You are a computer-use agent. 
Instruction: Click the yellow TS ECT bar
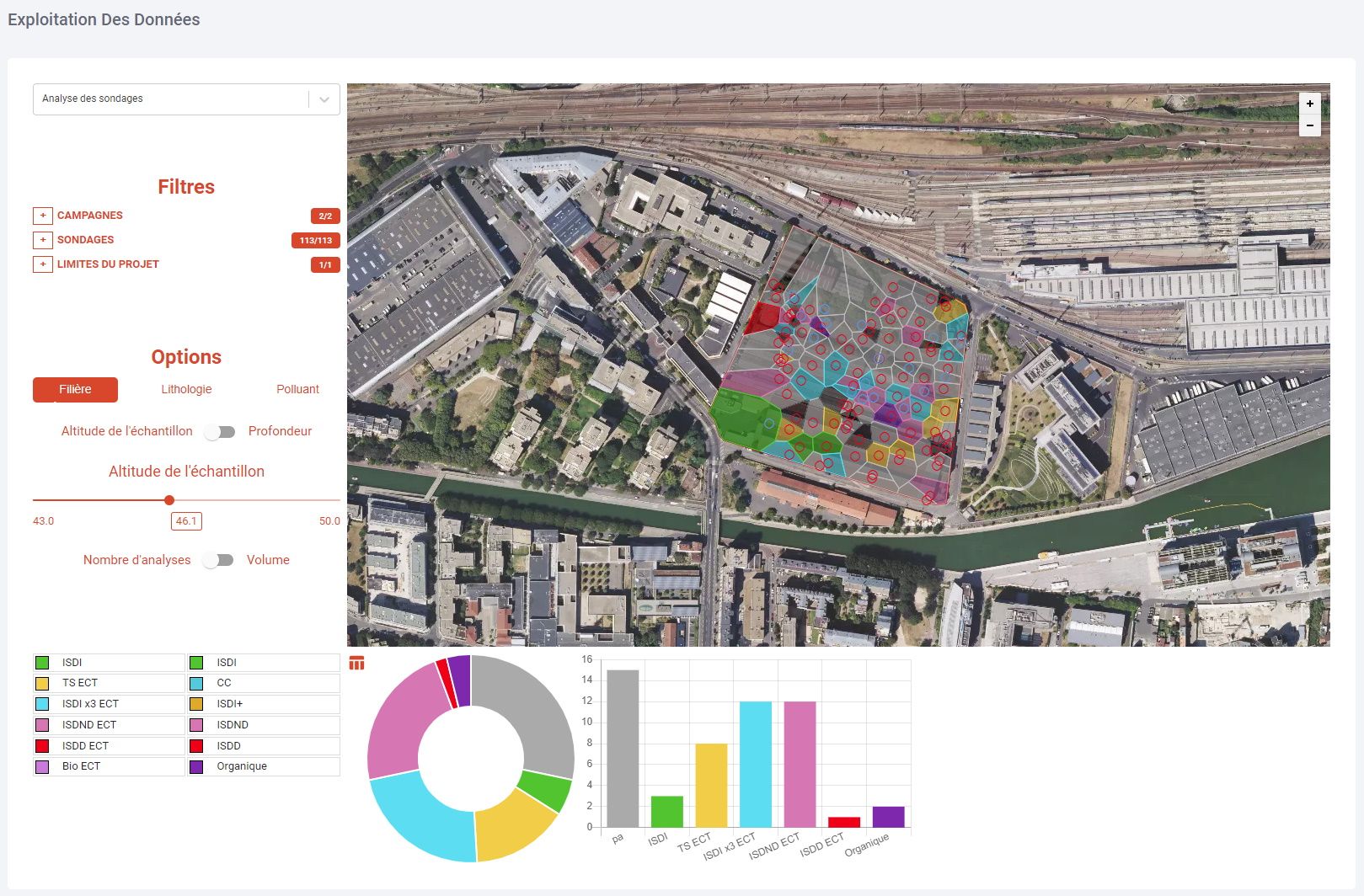coord(711,786)
